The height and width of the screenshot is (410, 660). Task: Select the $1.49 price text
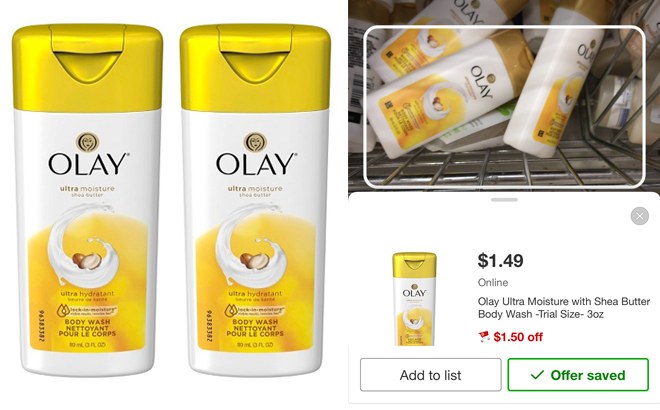[500, 261]
